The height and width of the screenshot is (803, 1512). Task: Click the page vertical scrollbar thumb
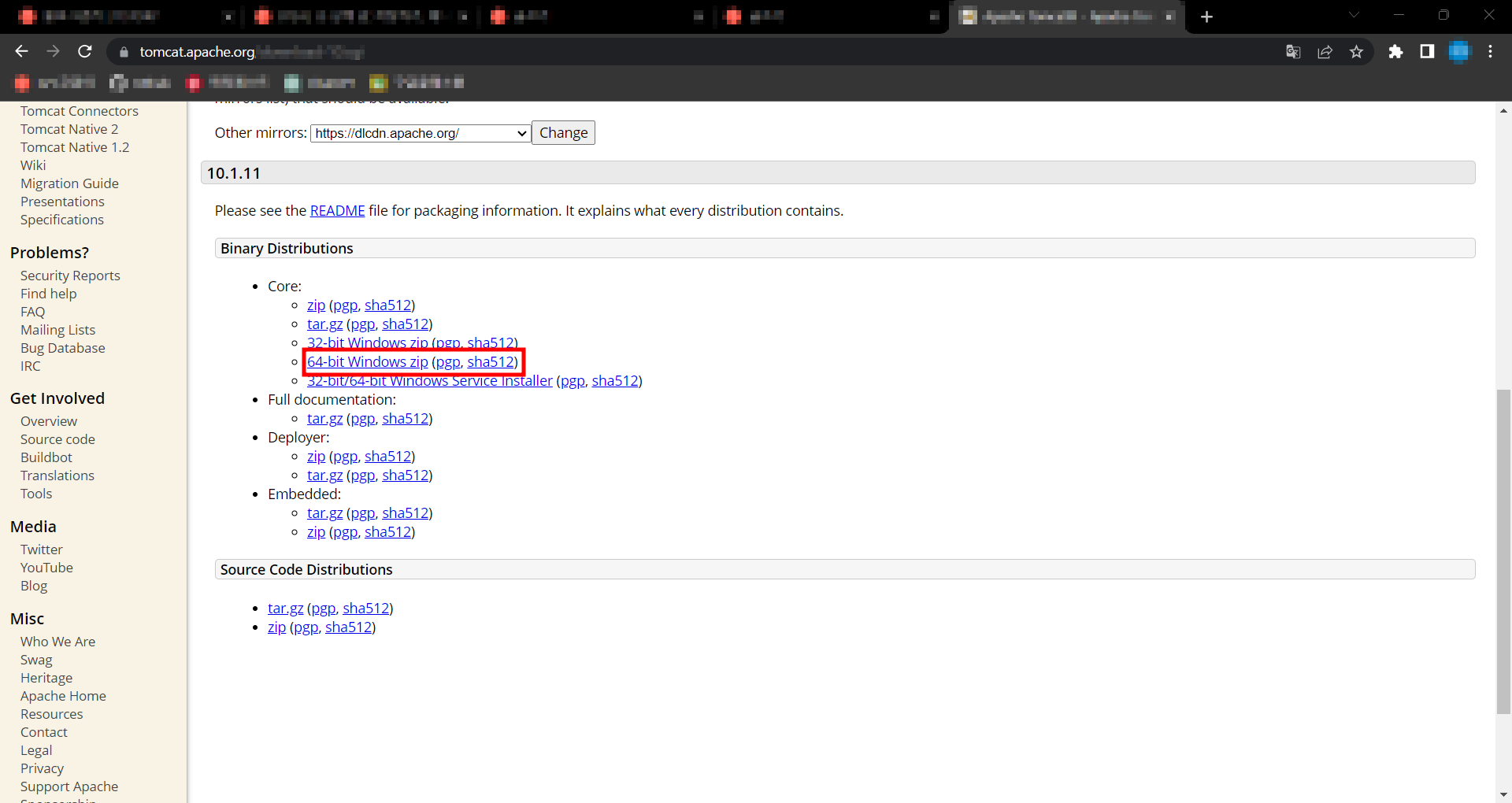1503,551
